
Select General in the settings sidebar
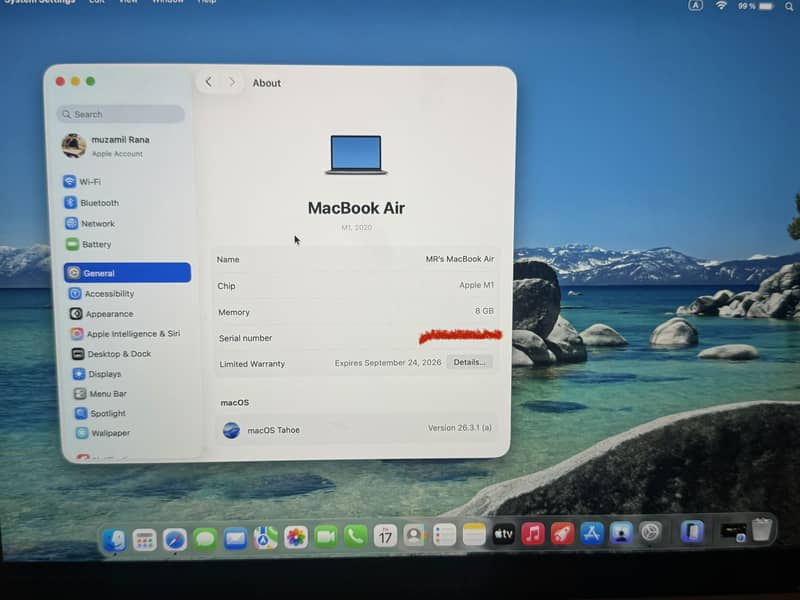128,273
